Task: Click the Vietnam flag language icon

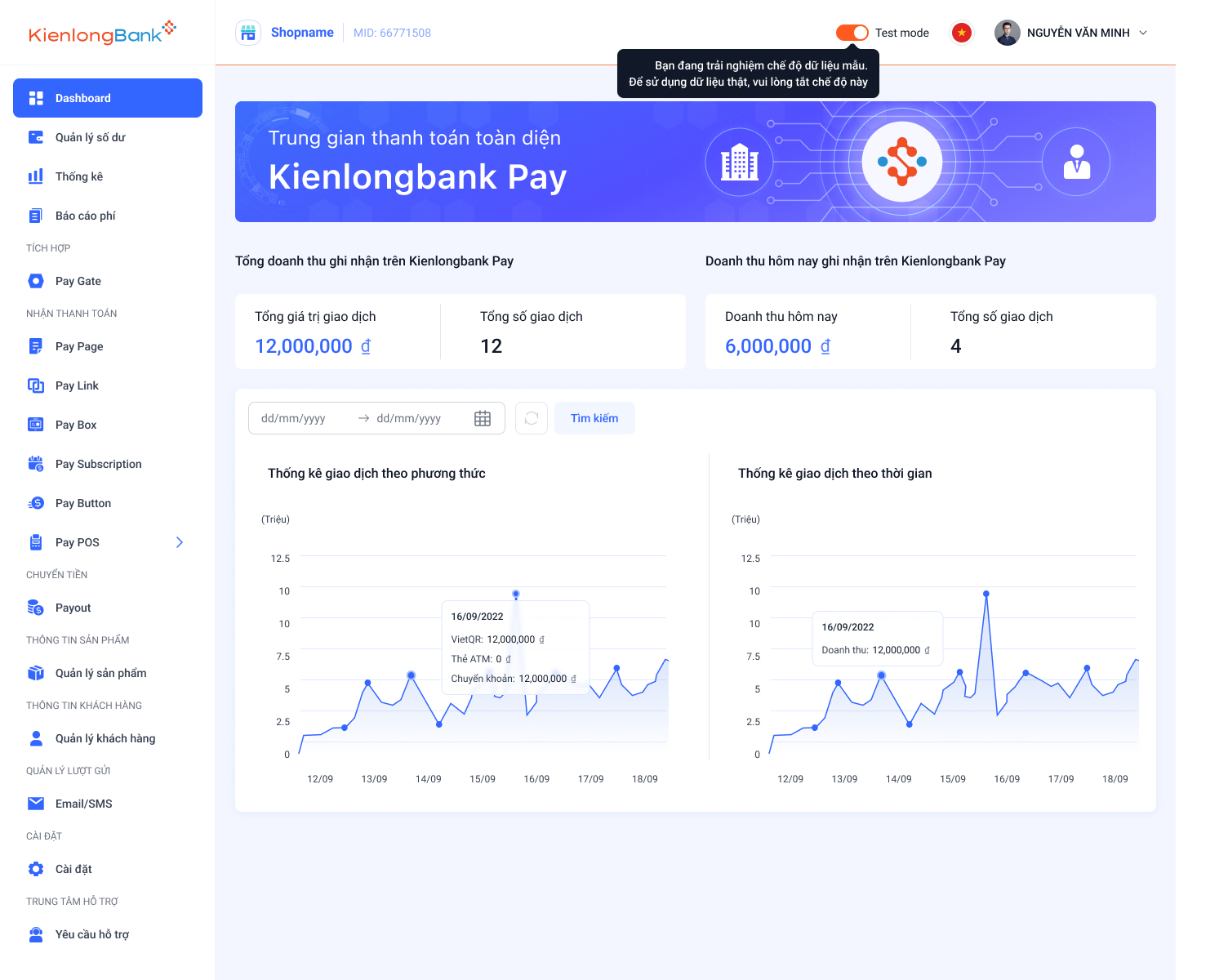Action: tap(962, 33)
